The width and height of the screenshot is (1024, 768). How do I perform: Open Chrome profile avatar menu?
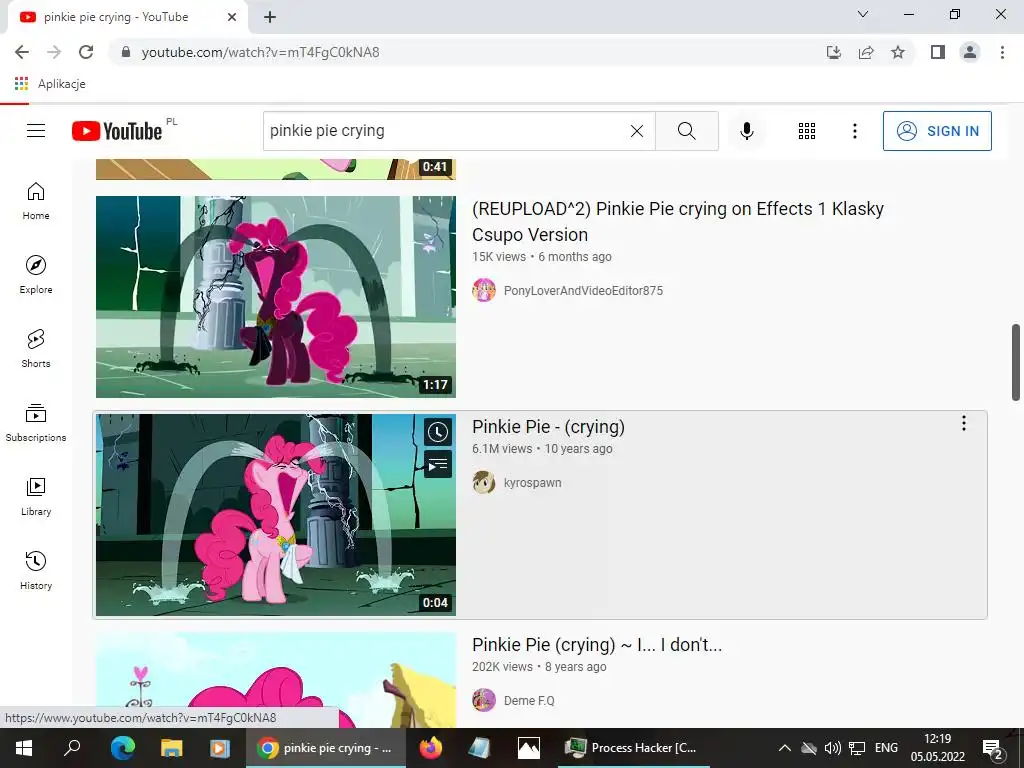point(970,52)
